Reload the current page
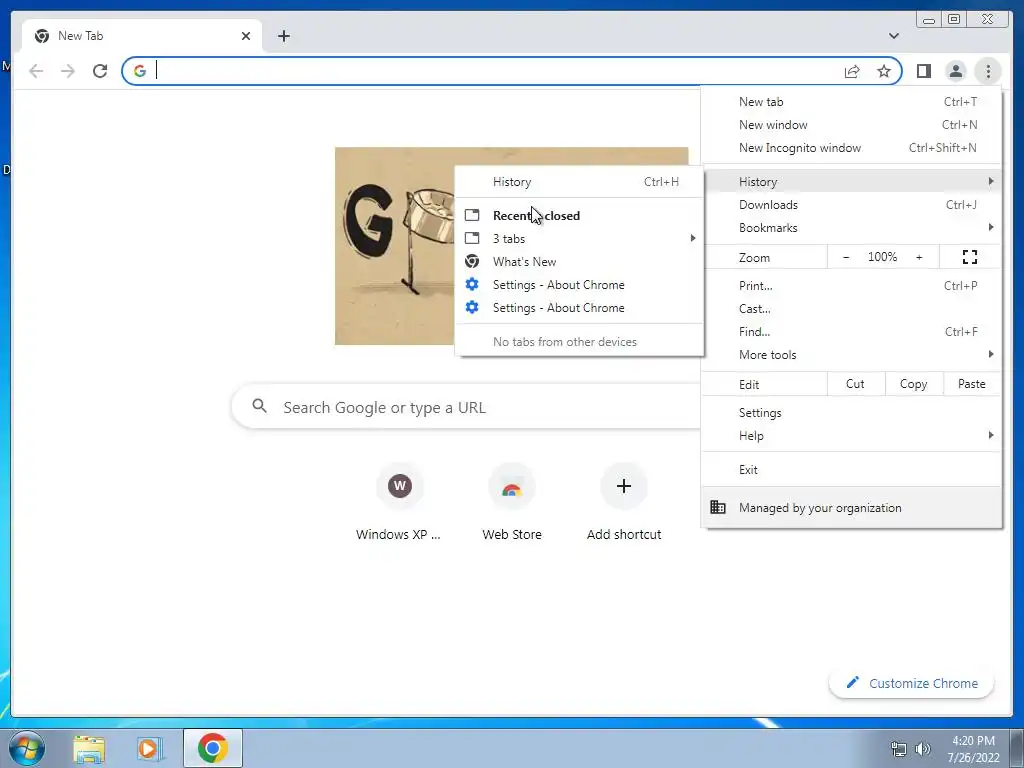The width and height of the screenshot is (1024, 768). (x=100, y=71)
